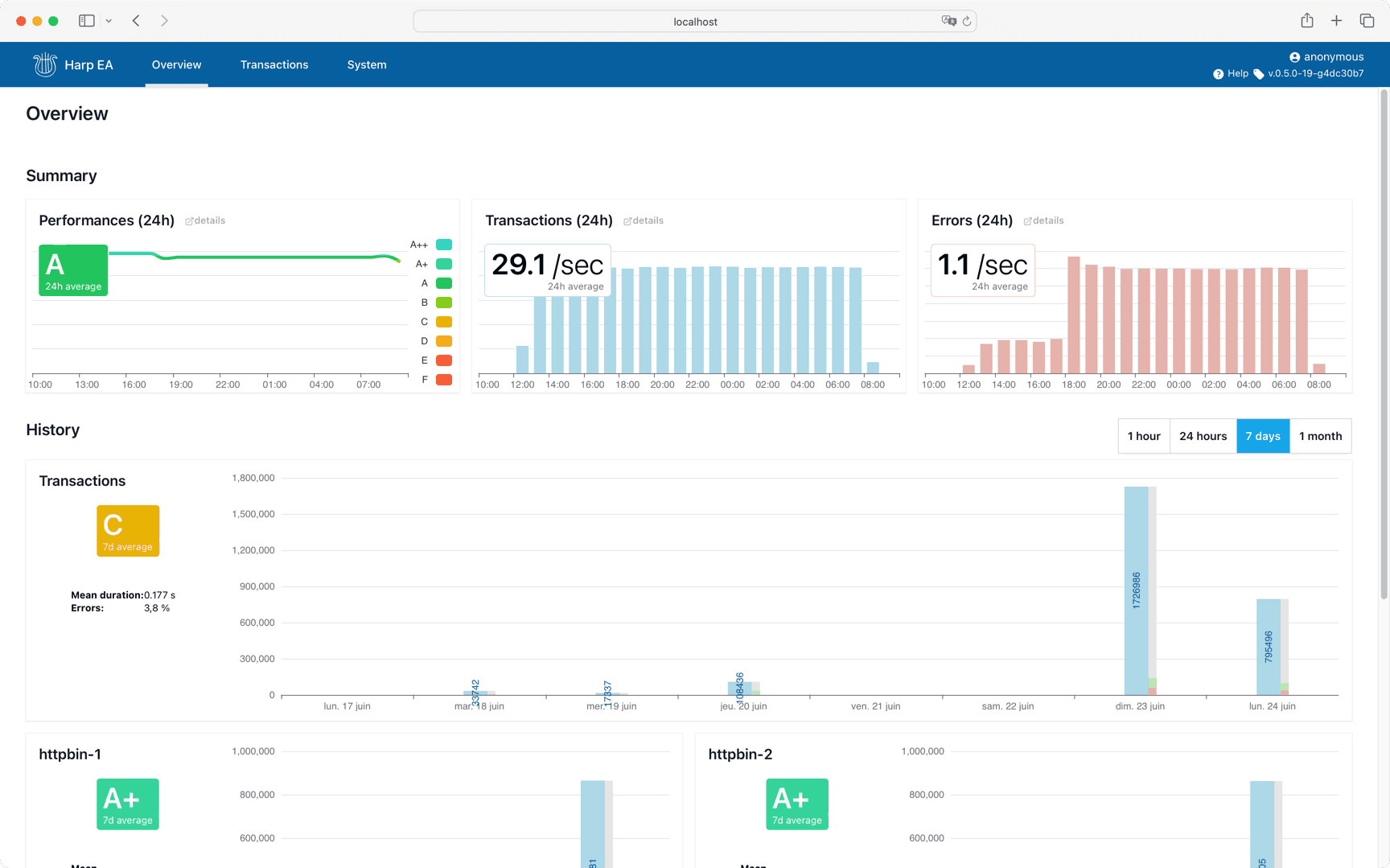Click the localhost address bar
Screen dimensions: 1390x868
[x=694, y=21]
